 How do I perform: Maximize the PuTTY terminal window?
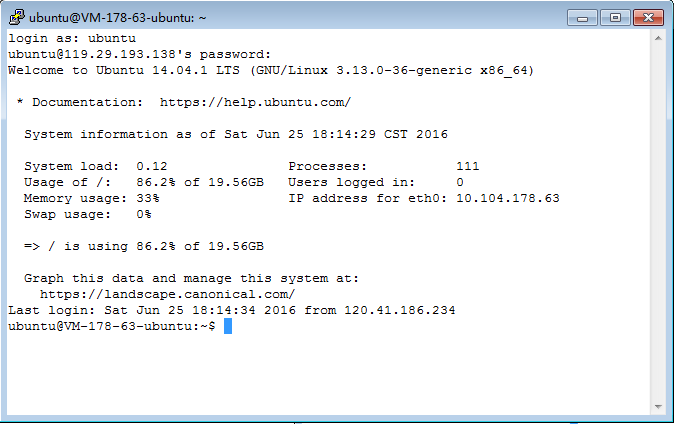coord(615,18)
